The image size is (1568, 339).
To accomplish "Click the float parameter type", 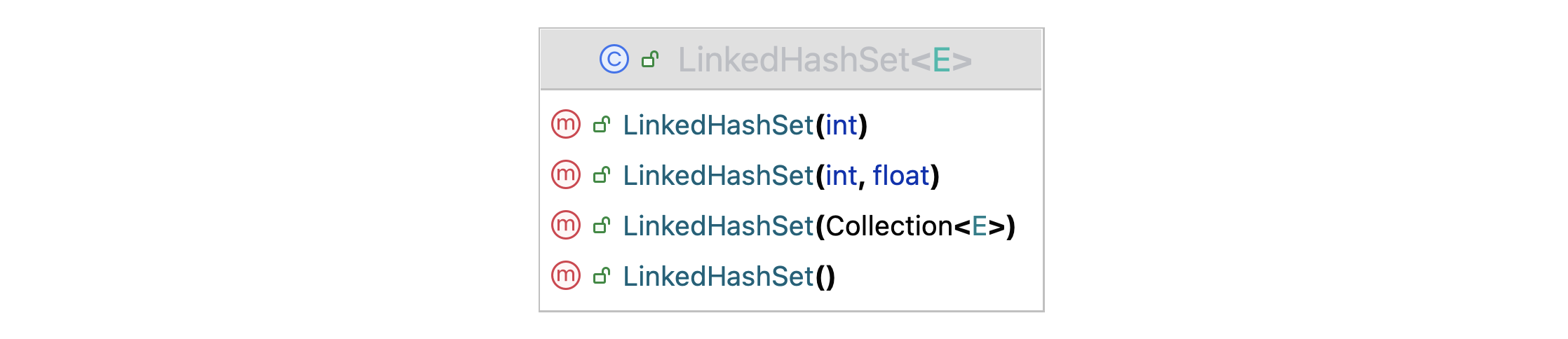I will point(901,176).
